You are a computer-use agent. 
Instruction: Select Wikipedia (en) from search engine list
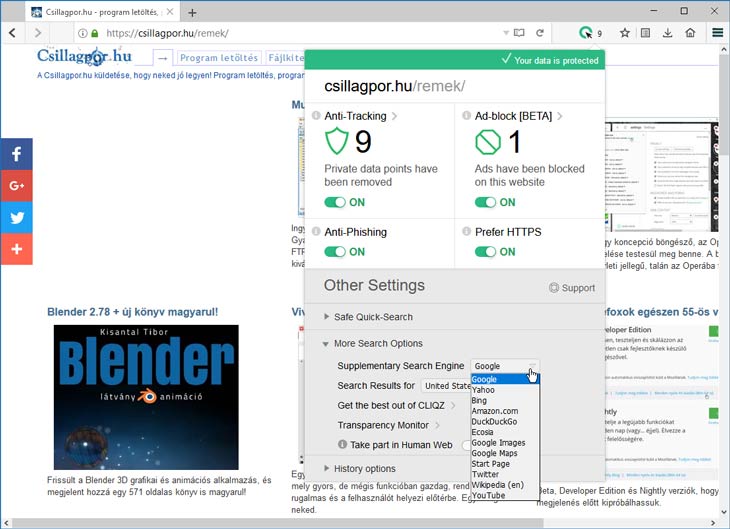coord(505,485)
